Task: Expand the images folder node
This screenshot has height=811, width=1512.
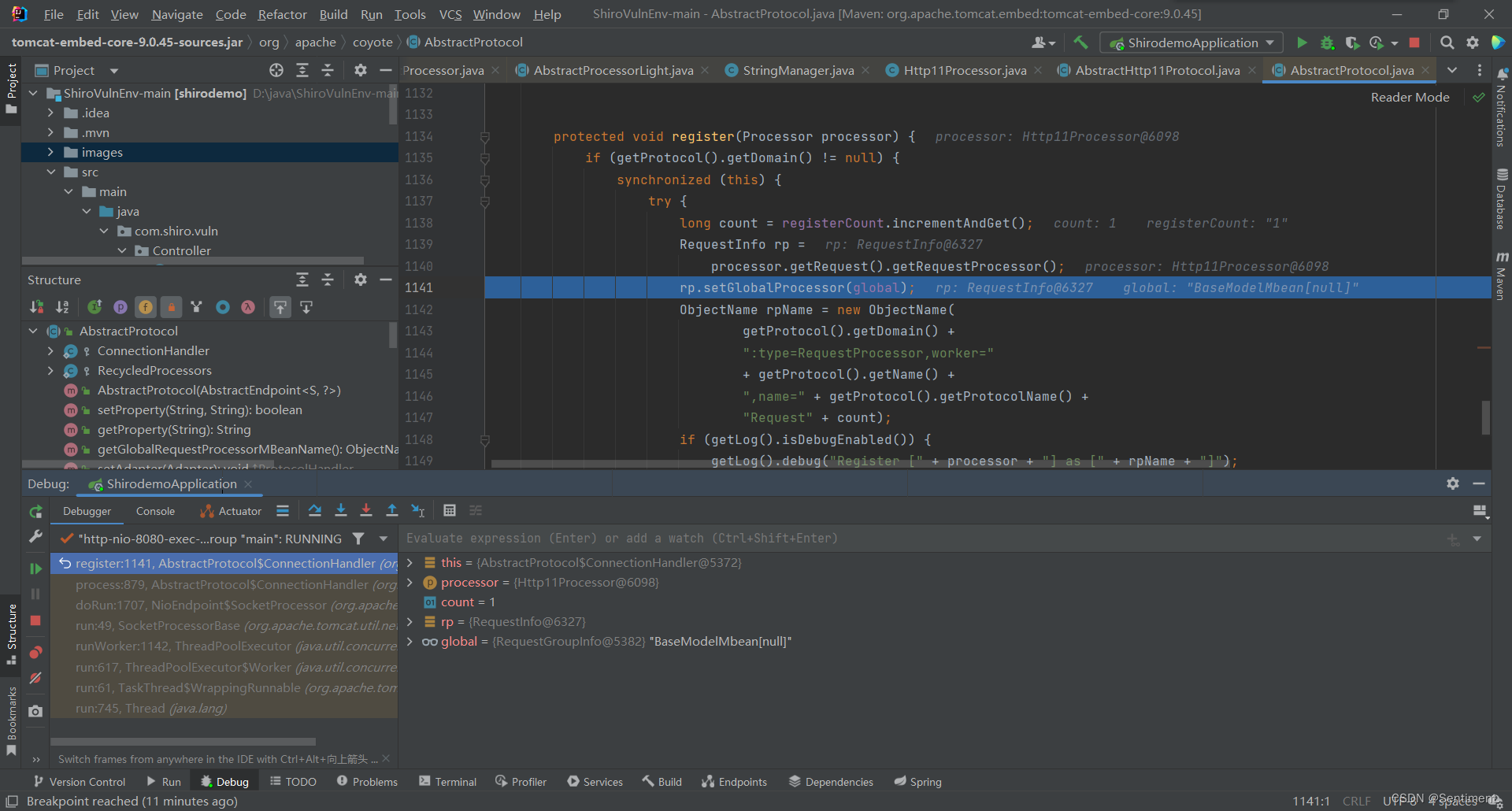Action: click(x=51, y=152)
